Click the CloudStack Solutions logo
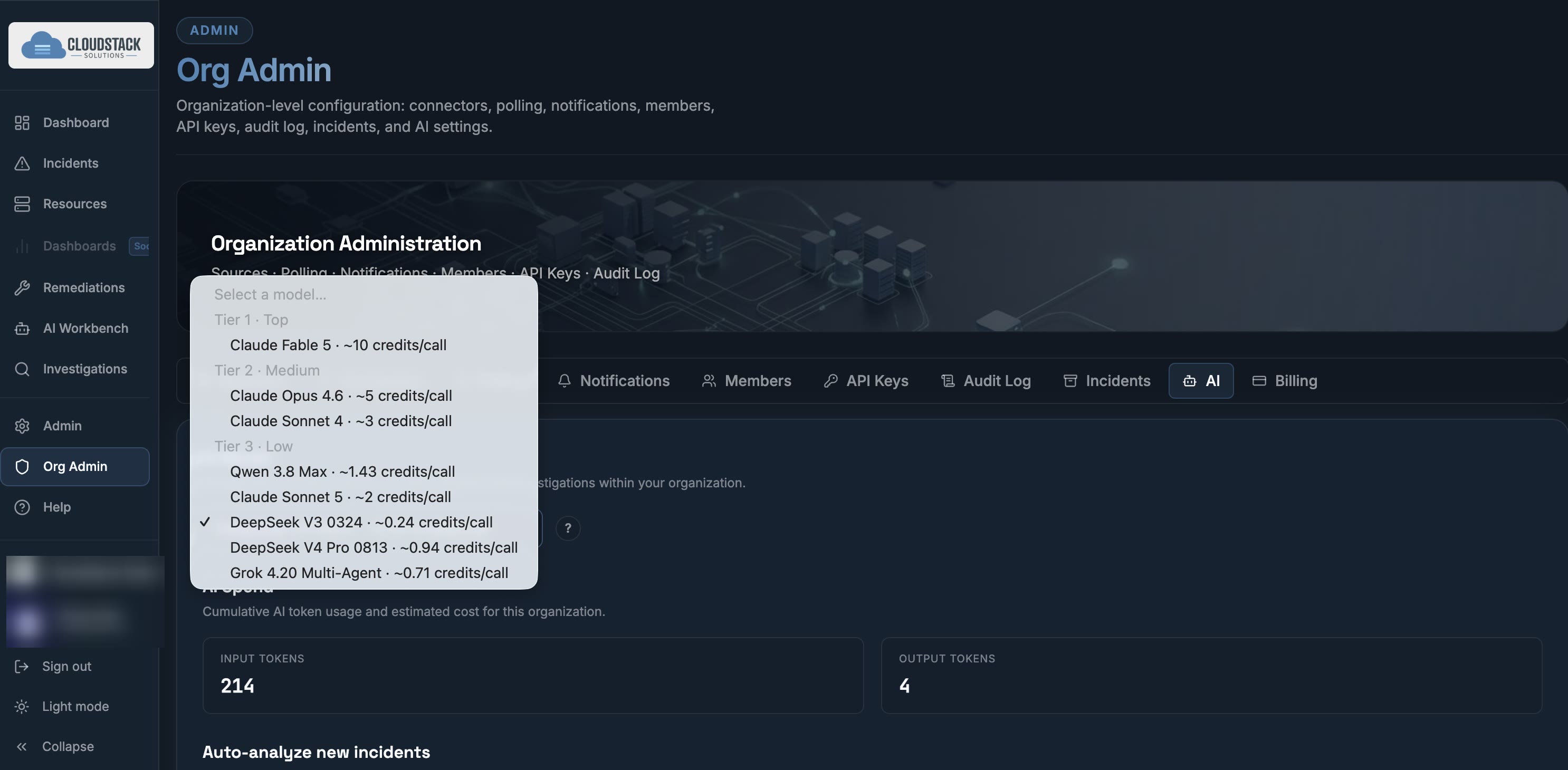The width and height of the screenshot is (1568, 770). pyautogui.click(x=81, y=46)
